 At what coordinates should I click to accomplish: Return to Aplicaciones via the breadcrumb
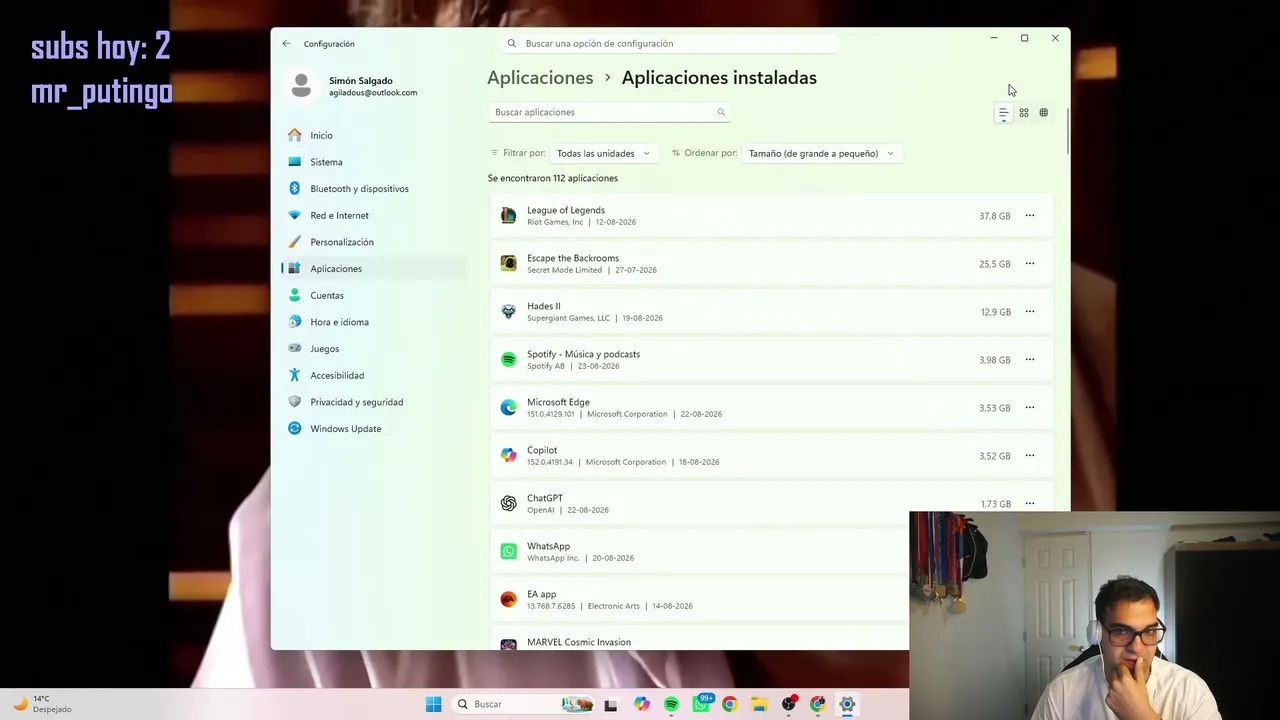coord(540,78)
